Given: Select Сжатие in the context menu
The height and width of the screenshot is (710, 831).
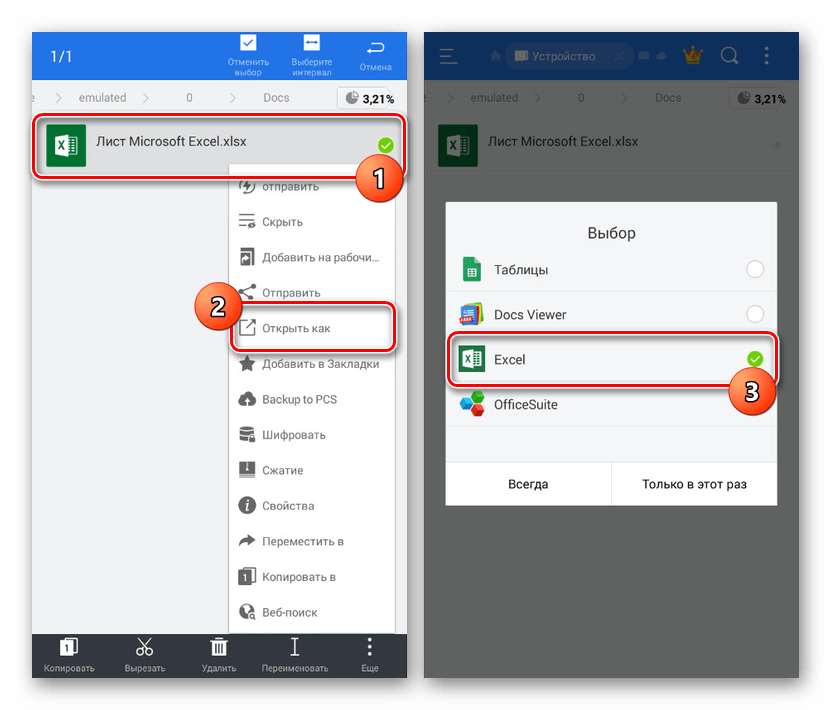Looking at the screenshot, I should pos(282,470).
